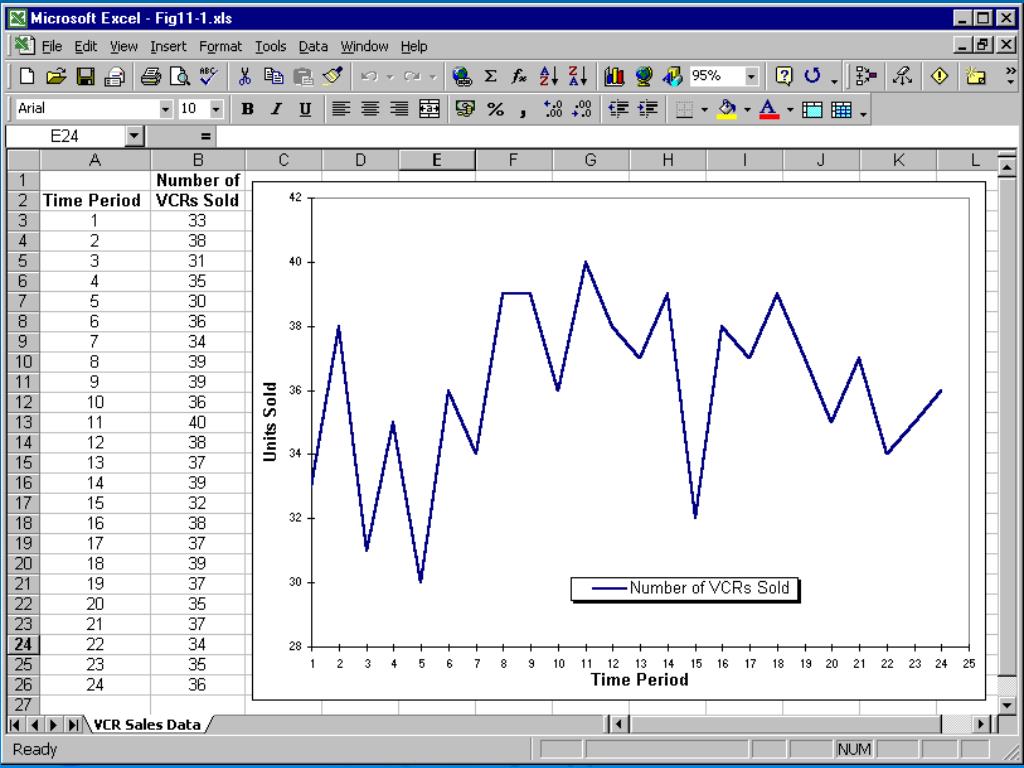Click the Increase Indent icon
Screen dimensions: 1024x768
[647, 109]
